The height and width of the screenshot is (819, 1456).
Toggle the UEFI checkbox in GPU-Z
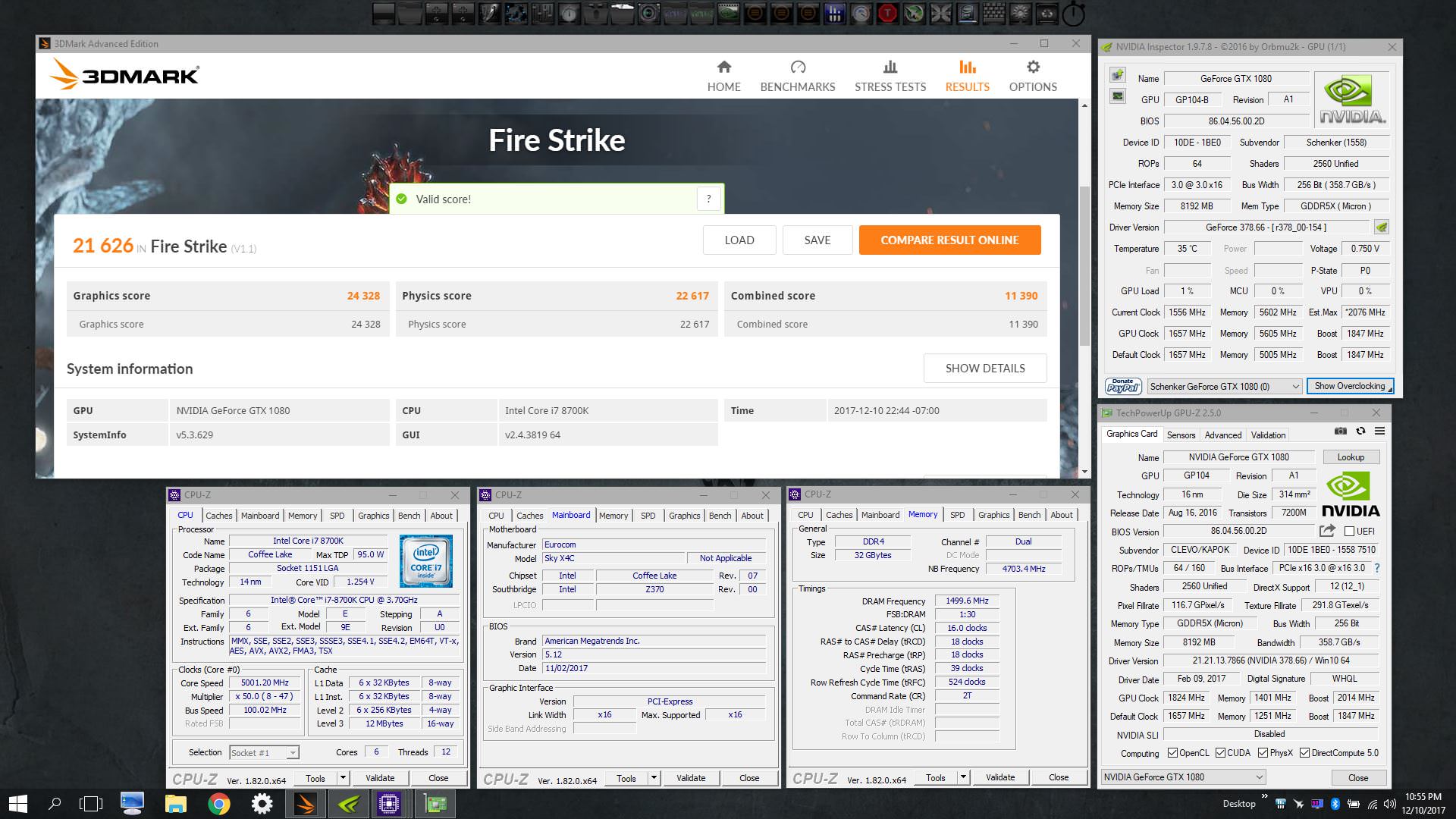tap(1350, 531)
